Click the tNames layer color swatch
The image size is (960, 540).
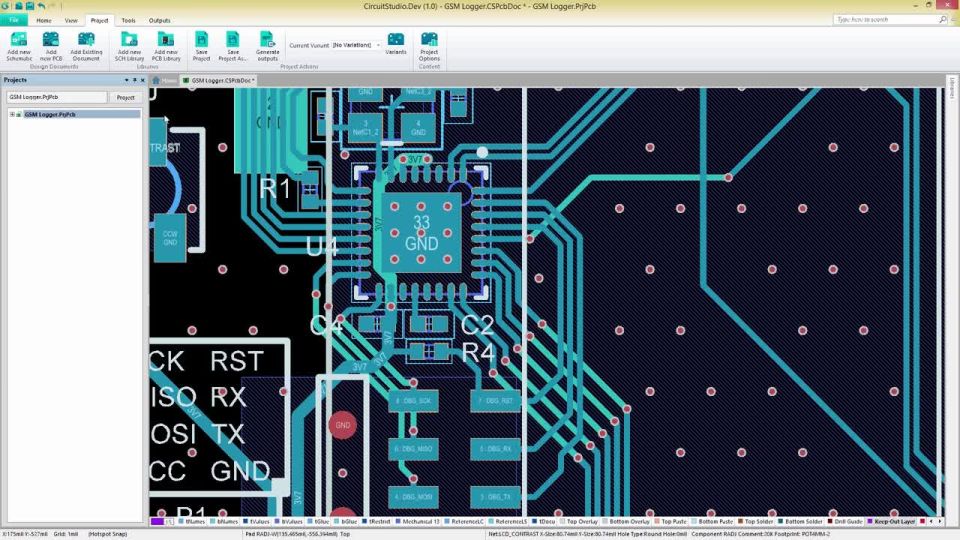(181, 522)
